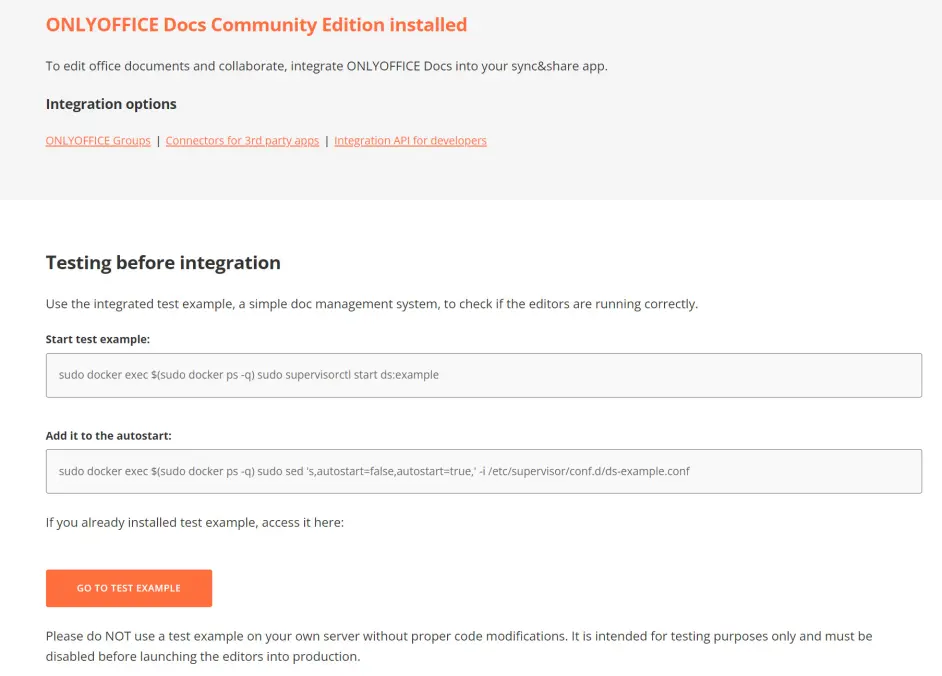The height and width of the screenshot is (676, 942).
Task: Focus the autostart sed command field
Action: (484, 471)
